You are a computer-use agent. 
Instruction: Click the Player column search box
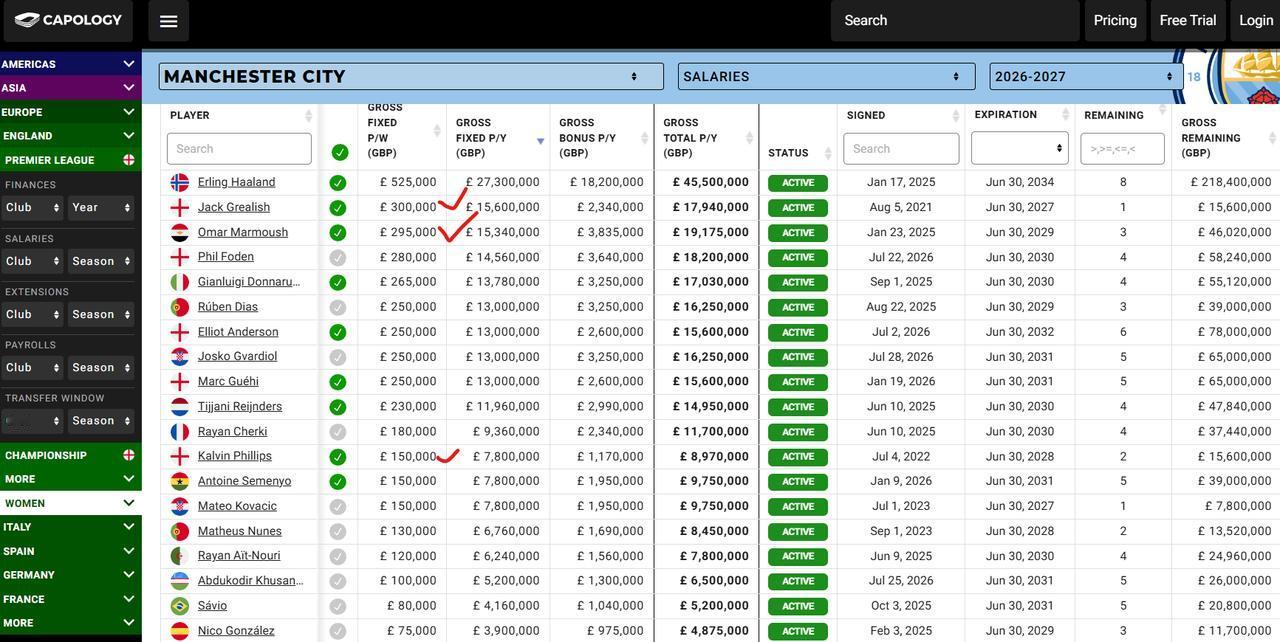tap(239, 149)
